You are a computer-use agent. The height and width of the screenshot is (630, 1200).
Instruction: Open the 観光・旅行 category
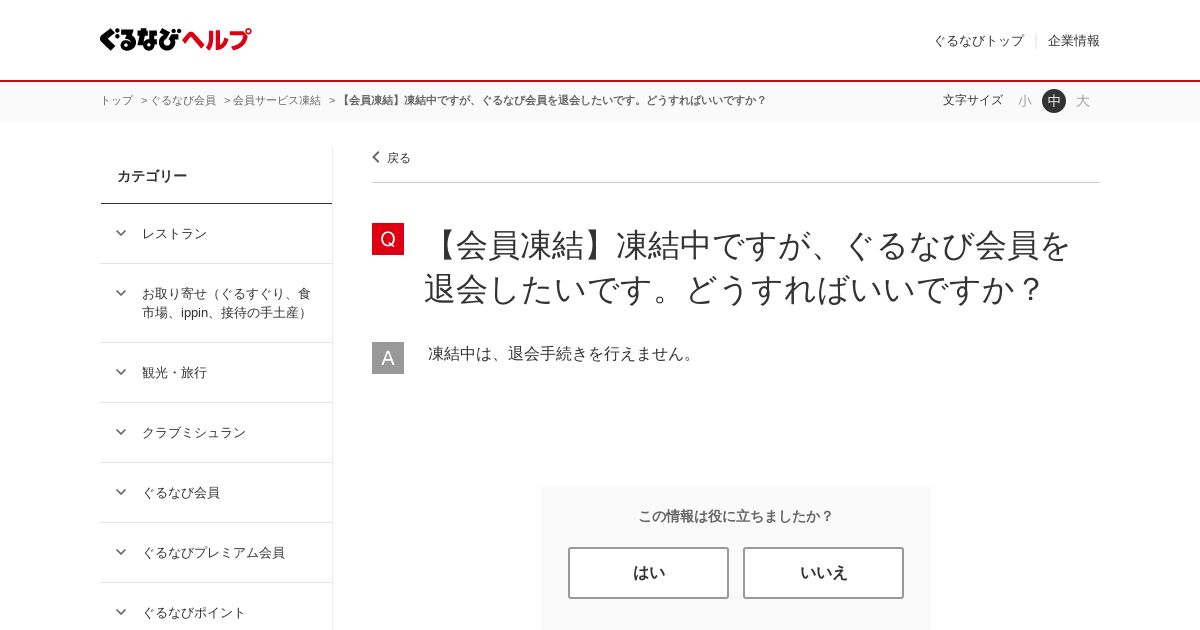[174, 373]
